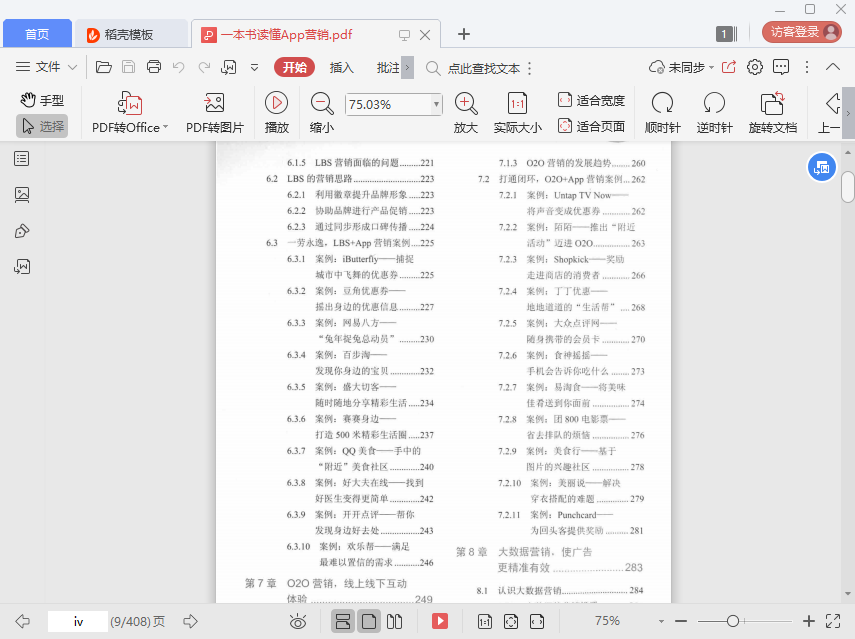Viewport: 855px width, 639px height.
Task: Toggle eye protection mode icon
Action: point(298,621)
